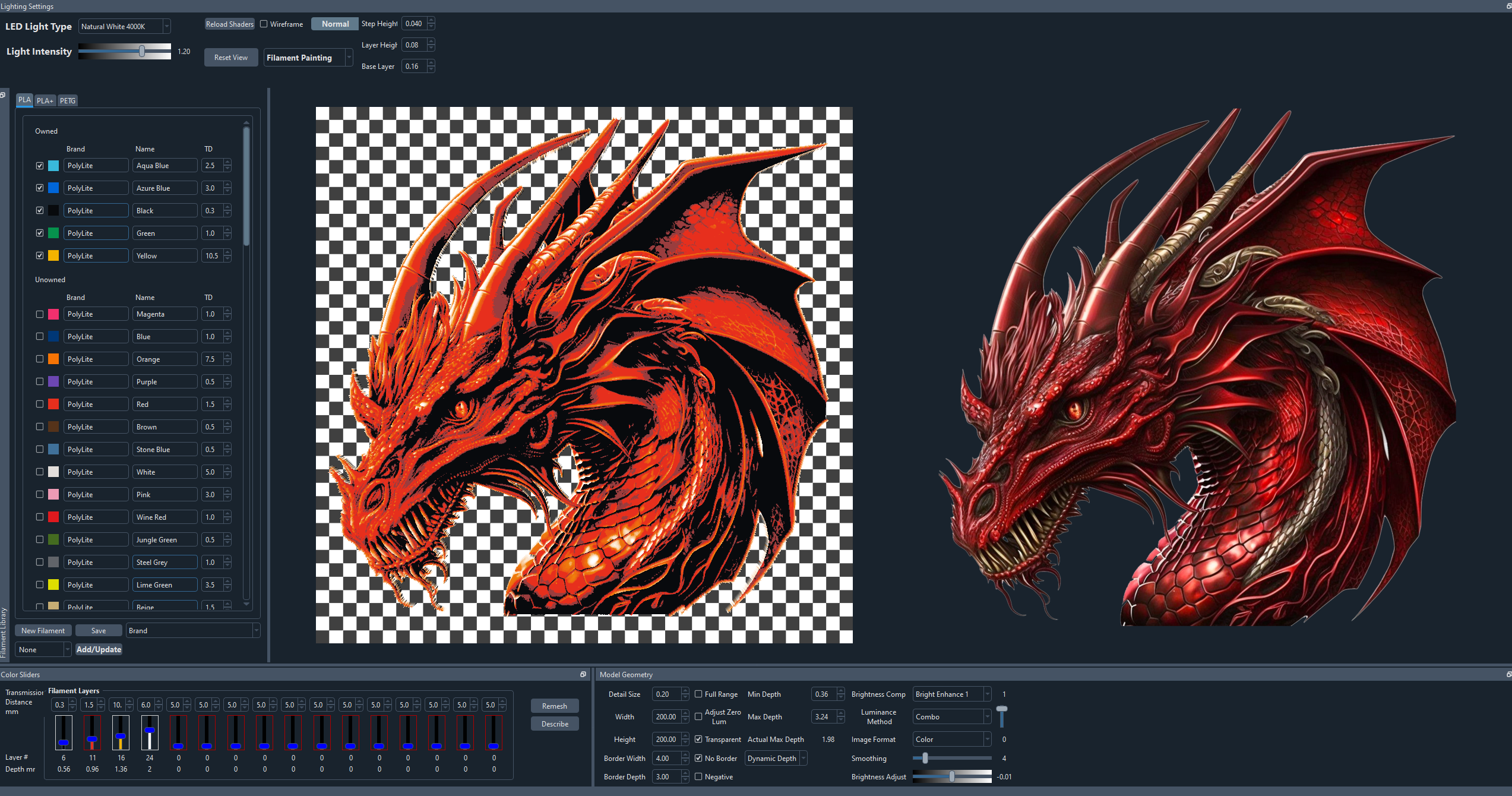Viewport: 1512px width, 796px height.
Task: Uncheck the Yellow filament checkbox
Action: (x=40, y=256)
